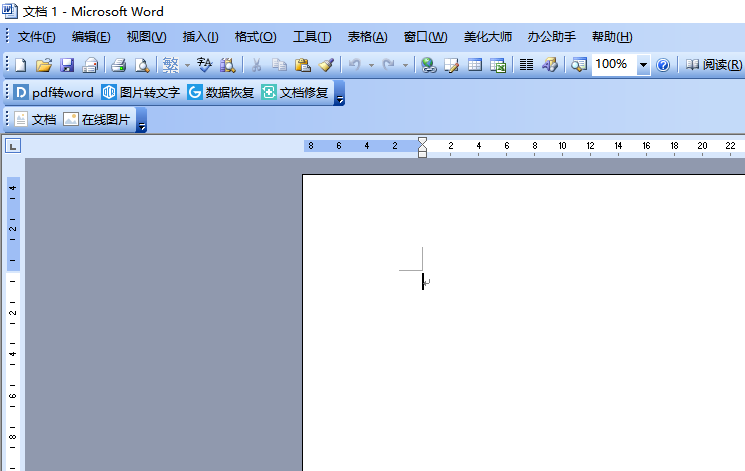Open Print Preview with the magnifier page icon
The width and height of the screenshot is (745, 471).
tap(142, 65)
